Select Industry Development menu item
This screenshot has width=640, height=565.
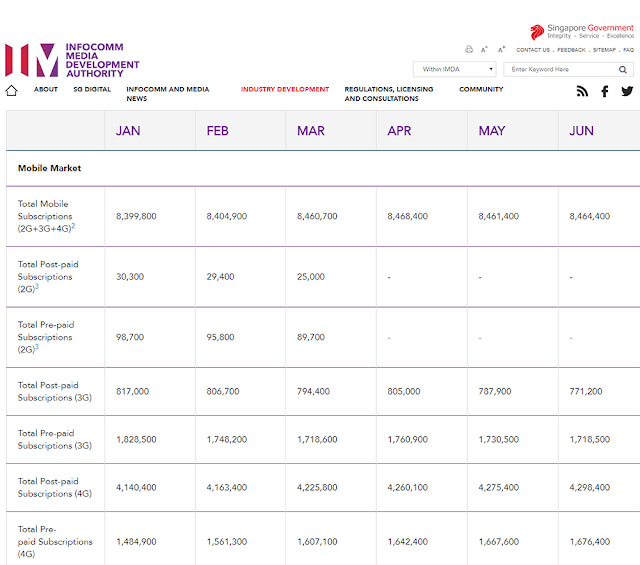284,89
